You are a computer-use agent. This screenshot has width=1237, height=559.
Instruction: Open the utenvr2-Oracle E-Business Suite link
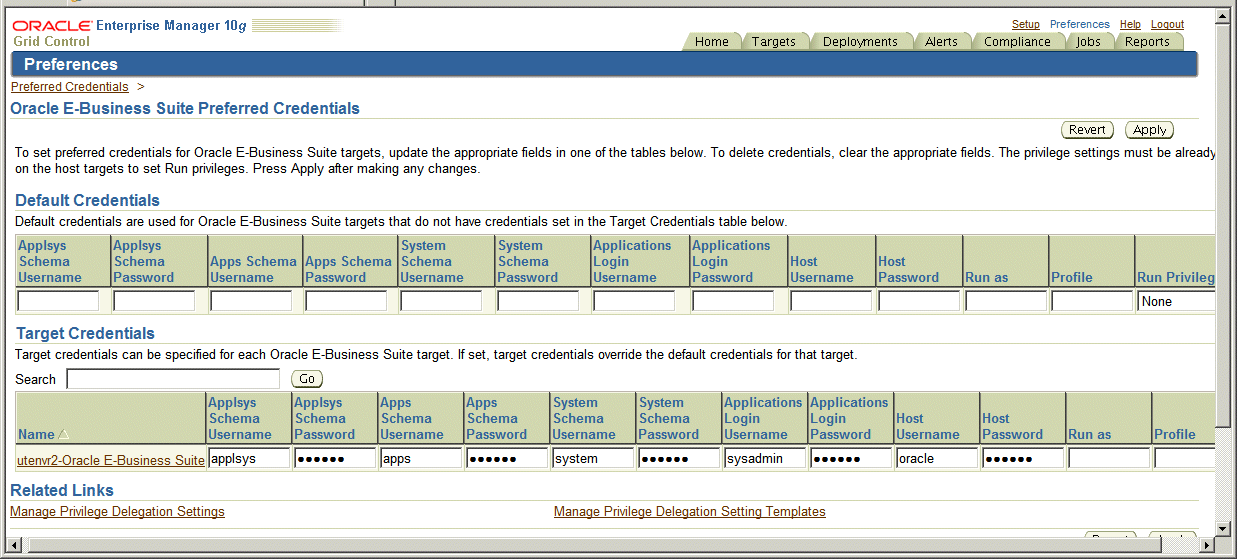click(x=111, y=460)
